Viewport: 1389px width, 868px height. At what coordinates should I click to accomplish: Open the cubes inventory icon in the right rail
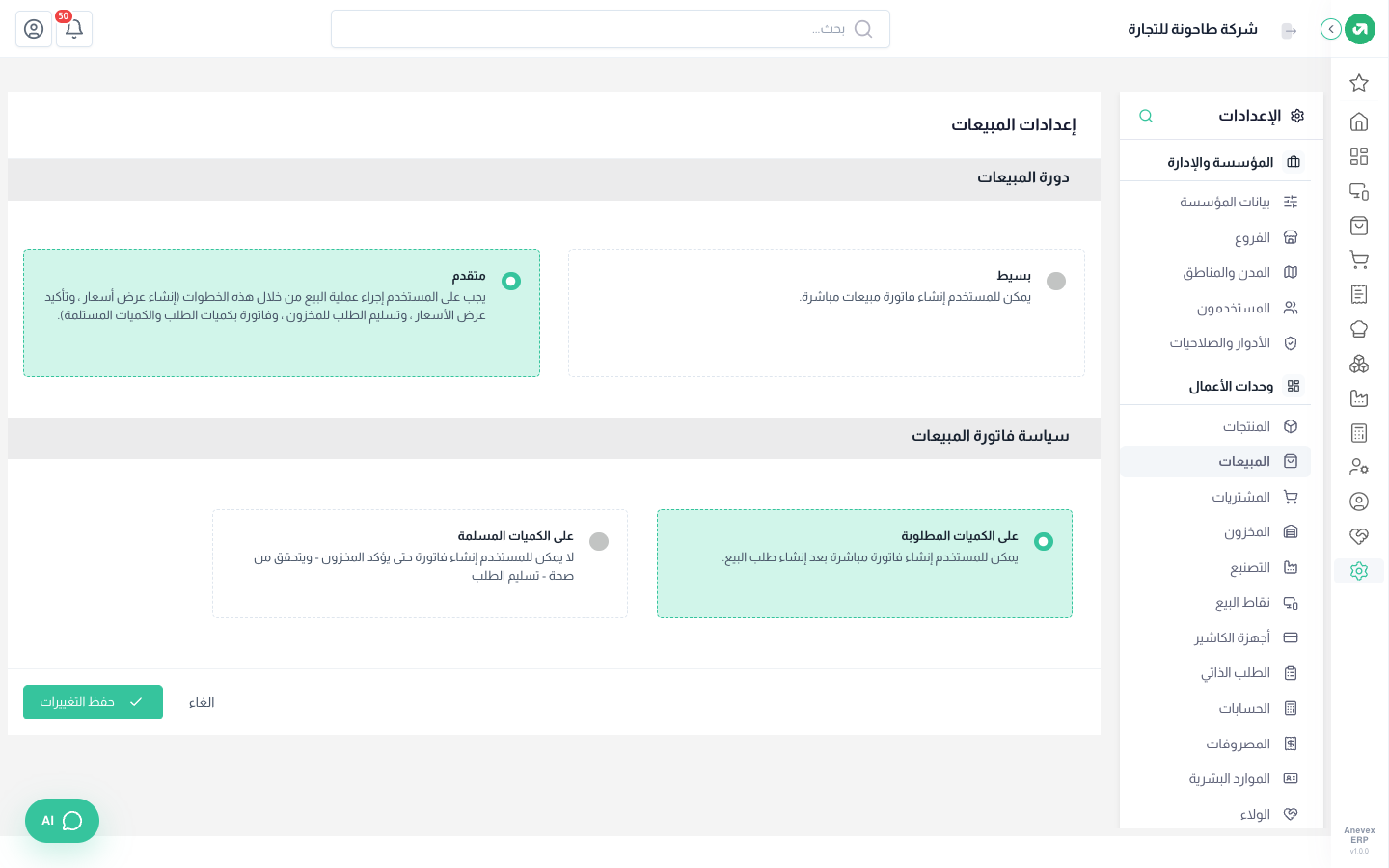[x=1359, y=364]
